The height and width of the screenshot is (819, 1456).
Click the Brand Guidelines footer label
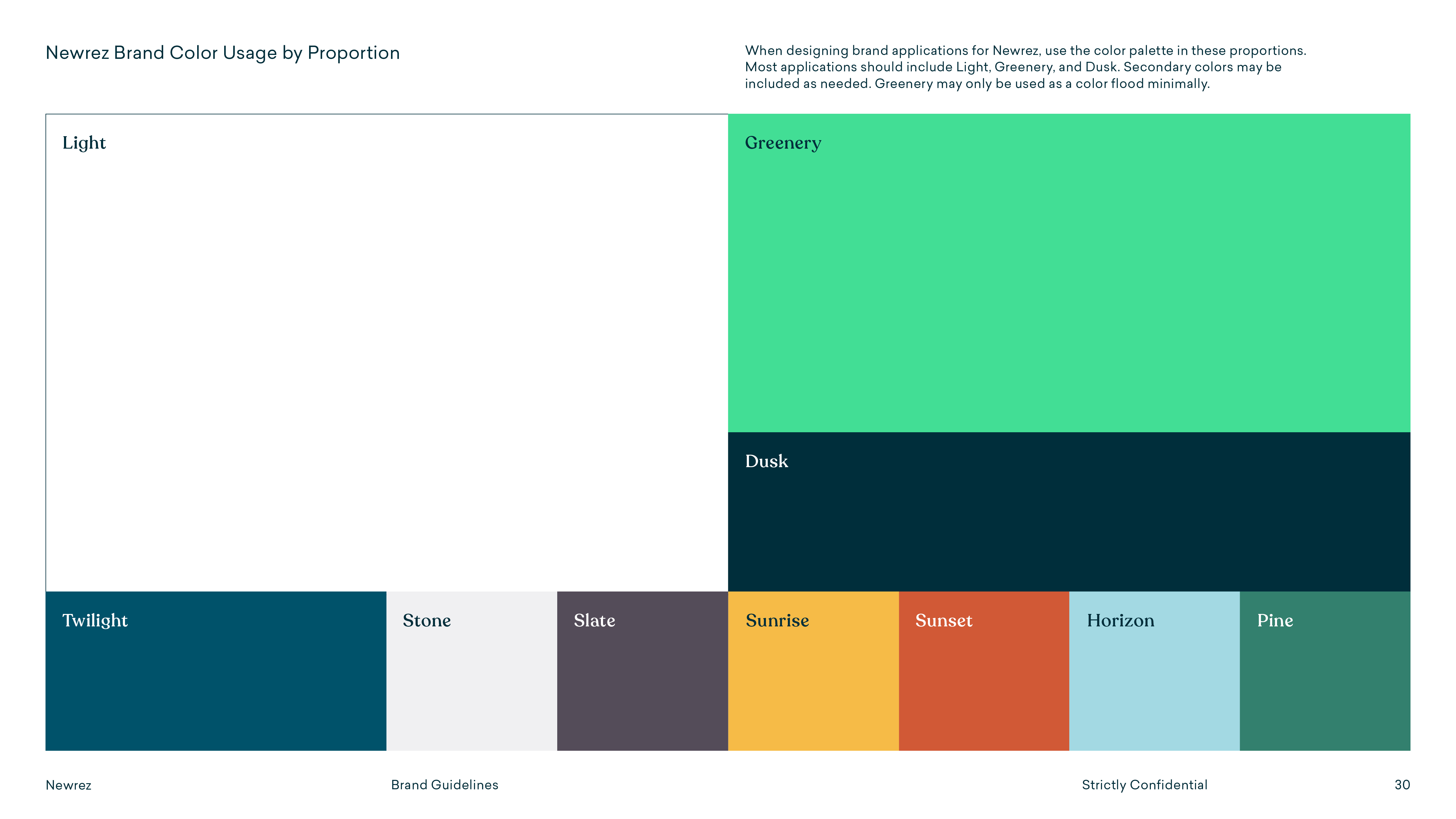coord(444,784)
